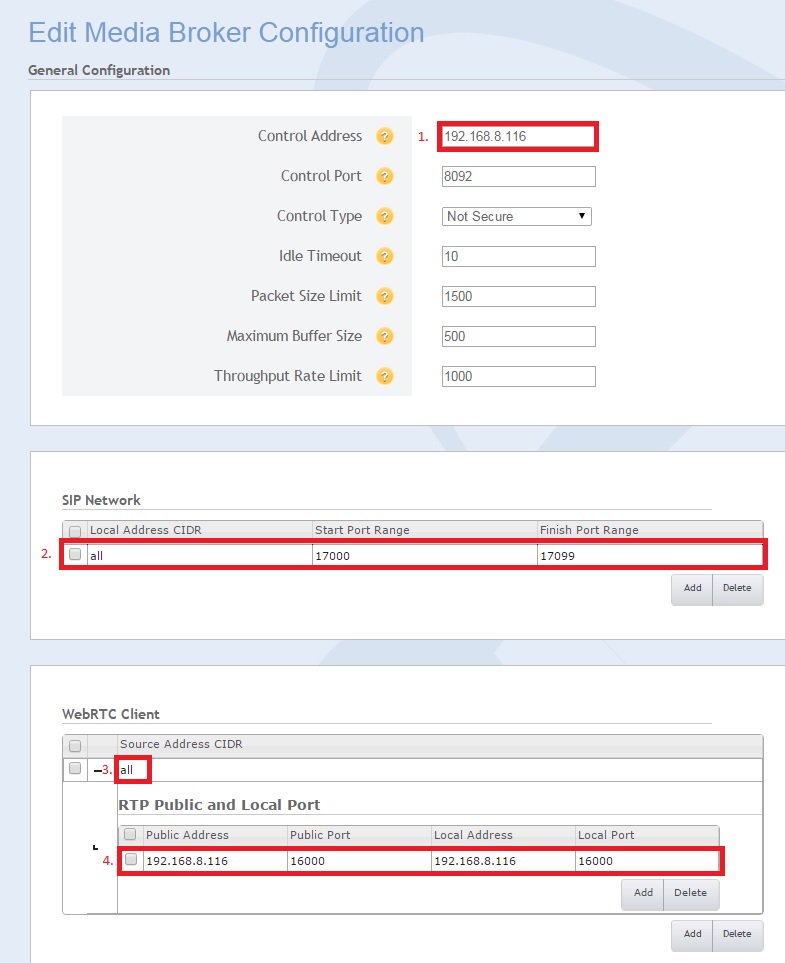Click Public Address column header

pos(215,835)
